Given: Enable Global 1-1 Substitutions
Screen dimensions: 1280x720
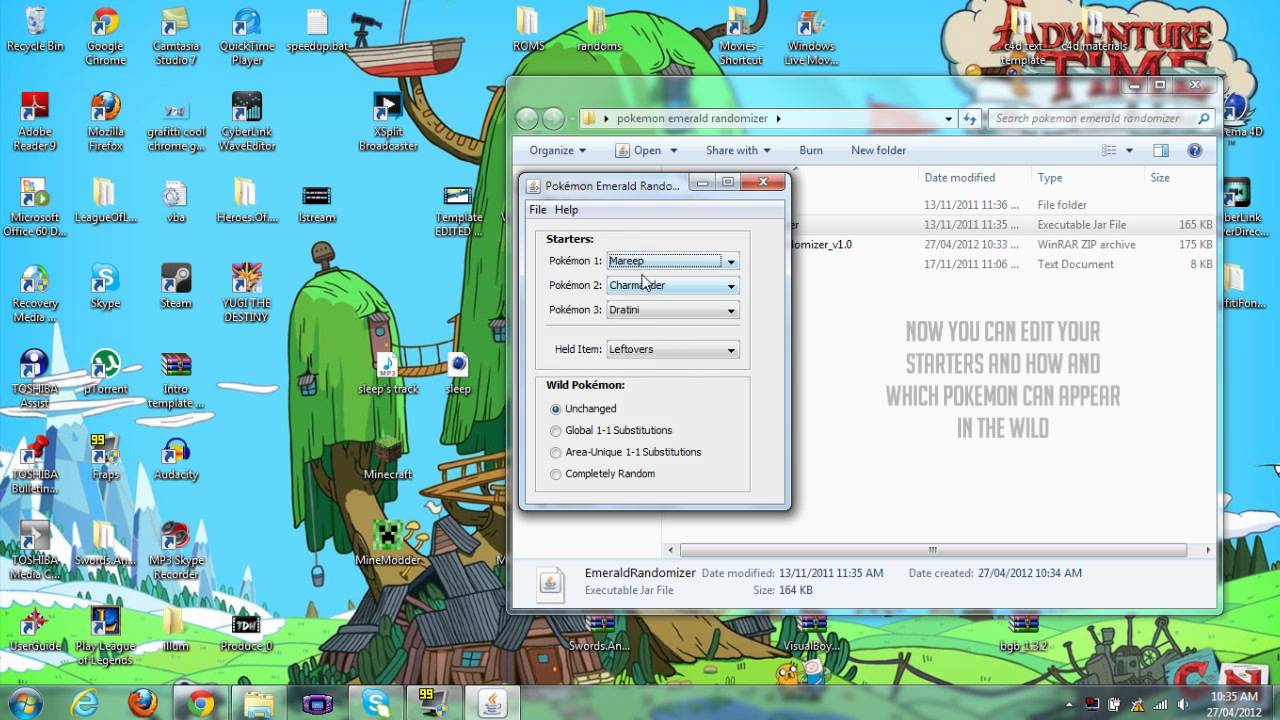Looking at the screenshot, I should 556,430.
